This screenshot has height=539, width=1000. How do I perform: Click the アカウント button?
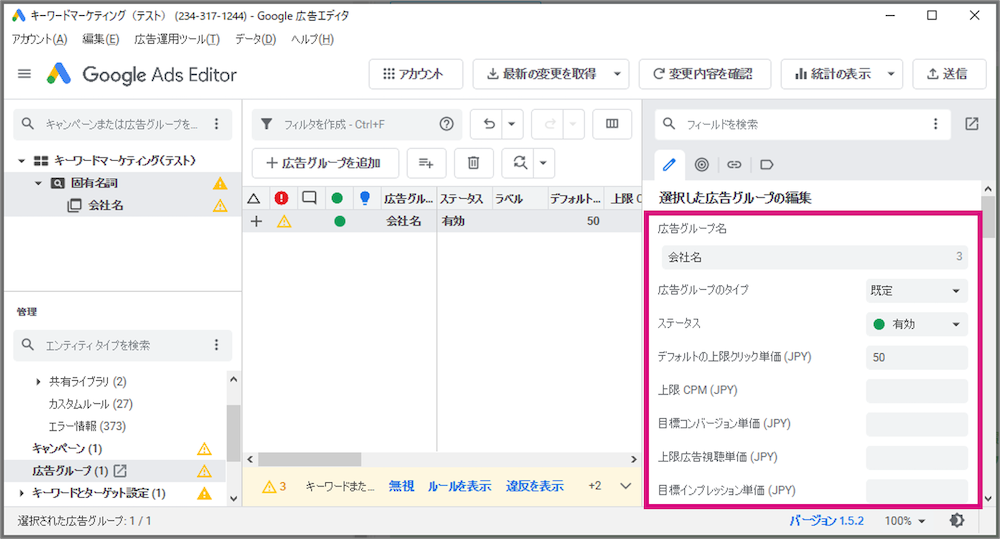(416, 74)
